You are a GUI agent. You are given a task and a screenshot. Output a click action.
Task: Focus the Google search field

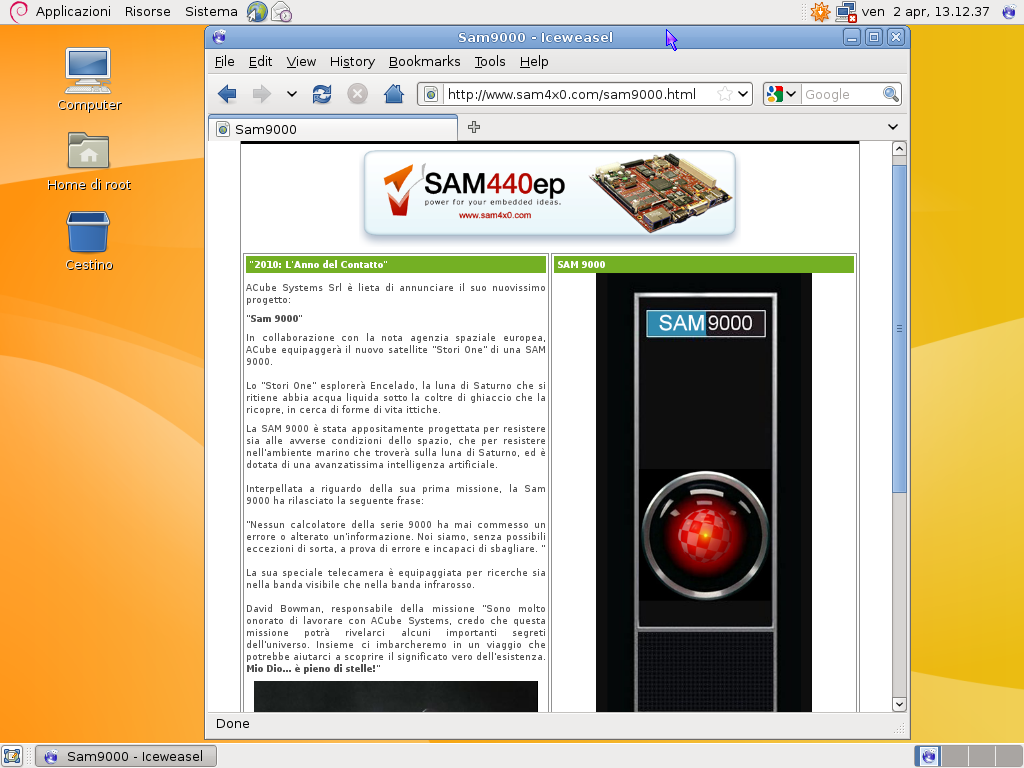pos(841,94)
